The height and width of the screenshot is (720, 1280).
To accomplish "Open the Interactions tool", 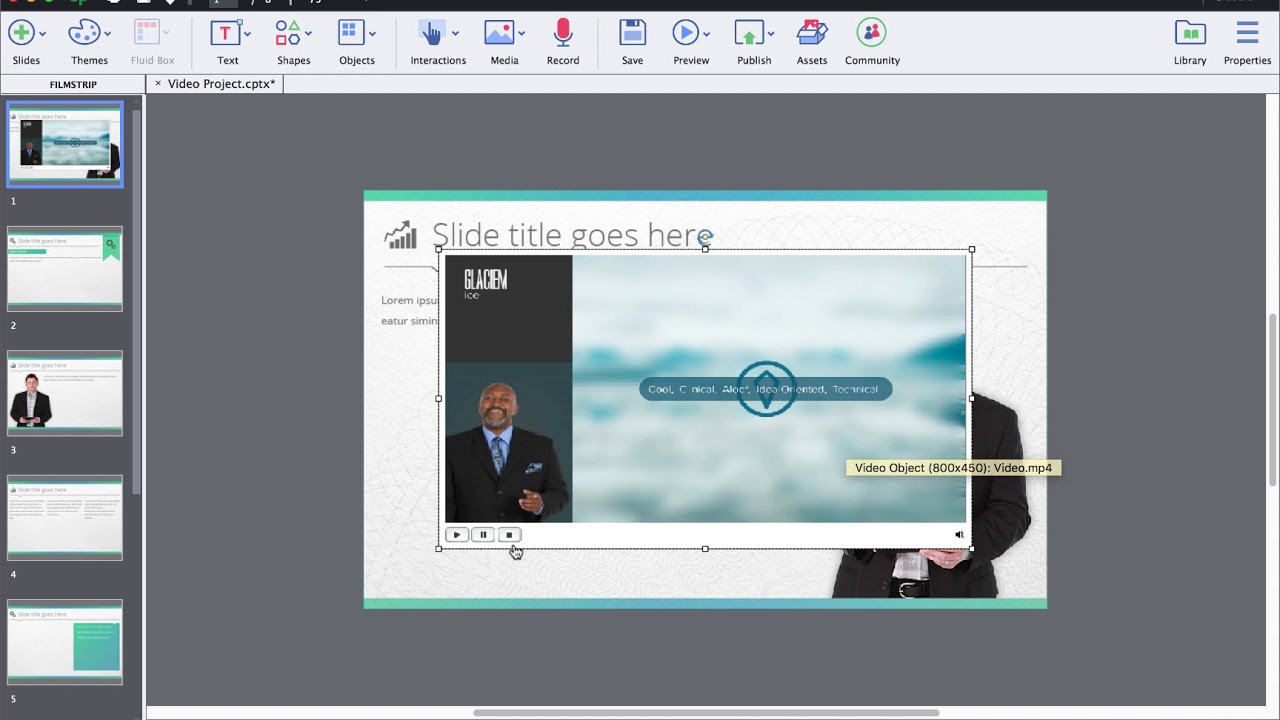I will click(x=432, y=33).
